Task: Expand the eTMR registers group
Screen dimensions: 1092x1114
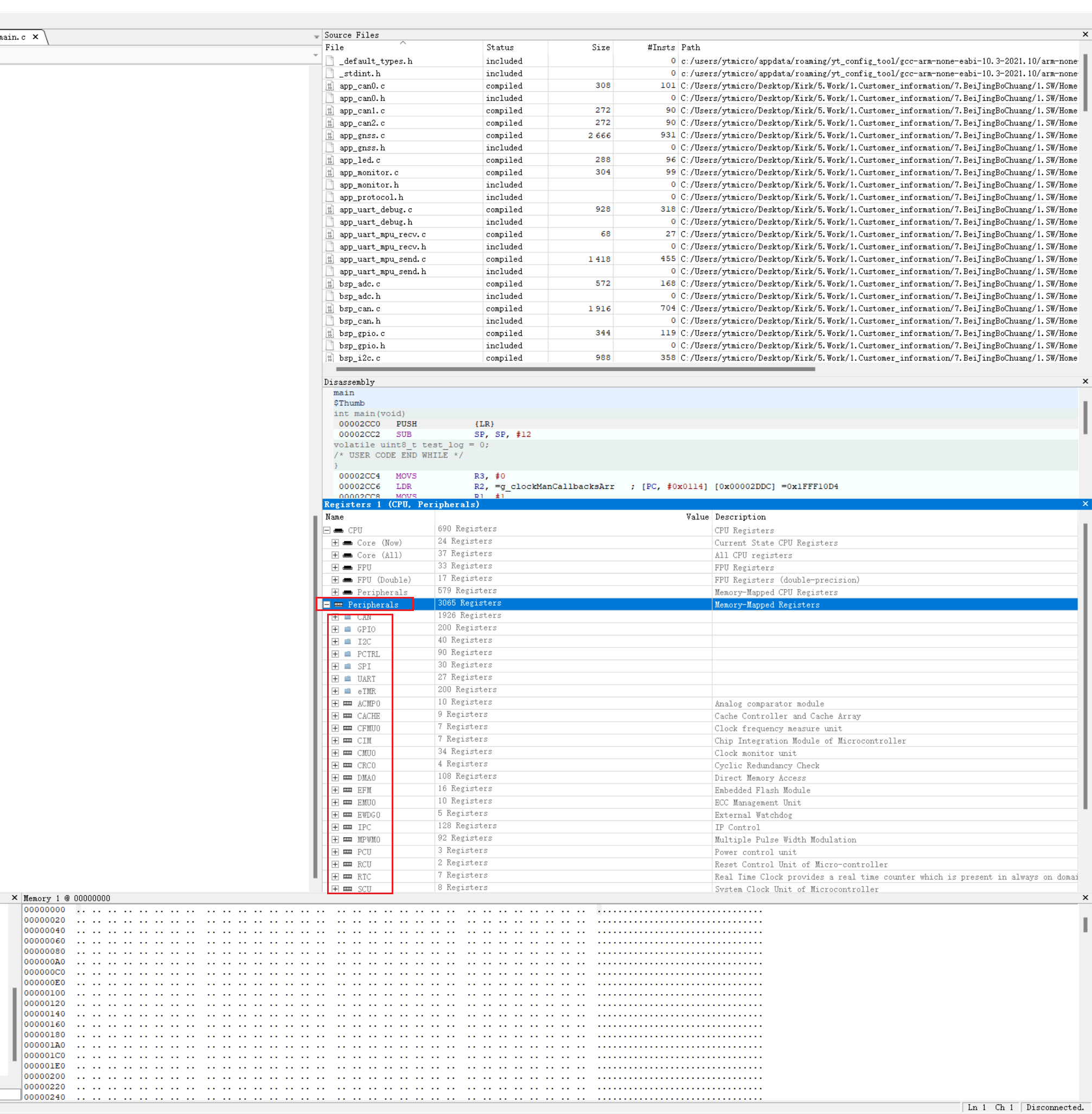Action: [x=335, y=691]
